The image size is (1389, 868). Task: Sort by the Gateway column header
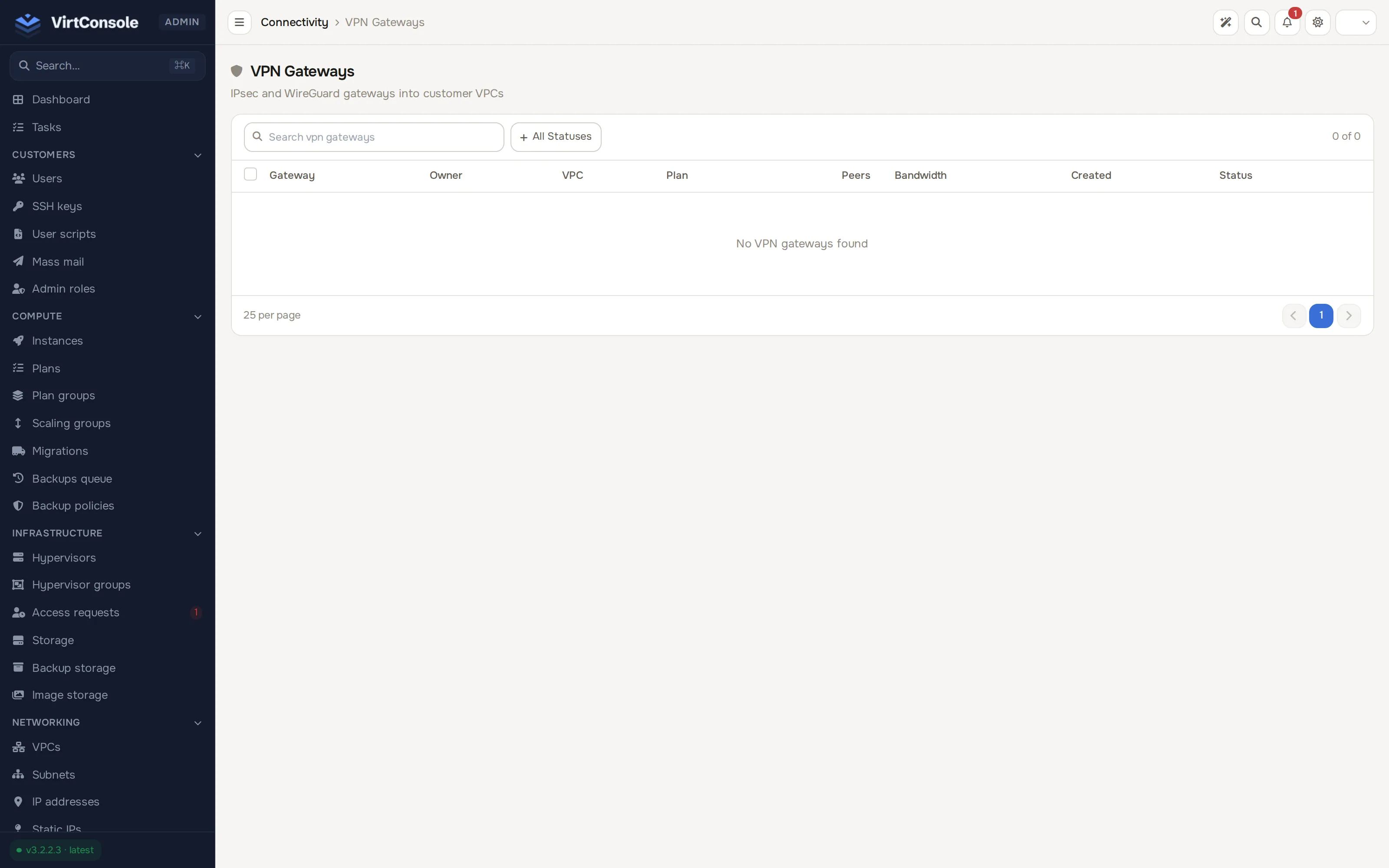(292, 175)
